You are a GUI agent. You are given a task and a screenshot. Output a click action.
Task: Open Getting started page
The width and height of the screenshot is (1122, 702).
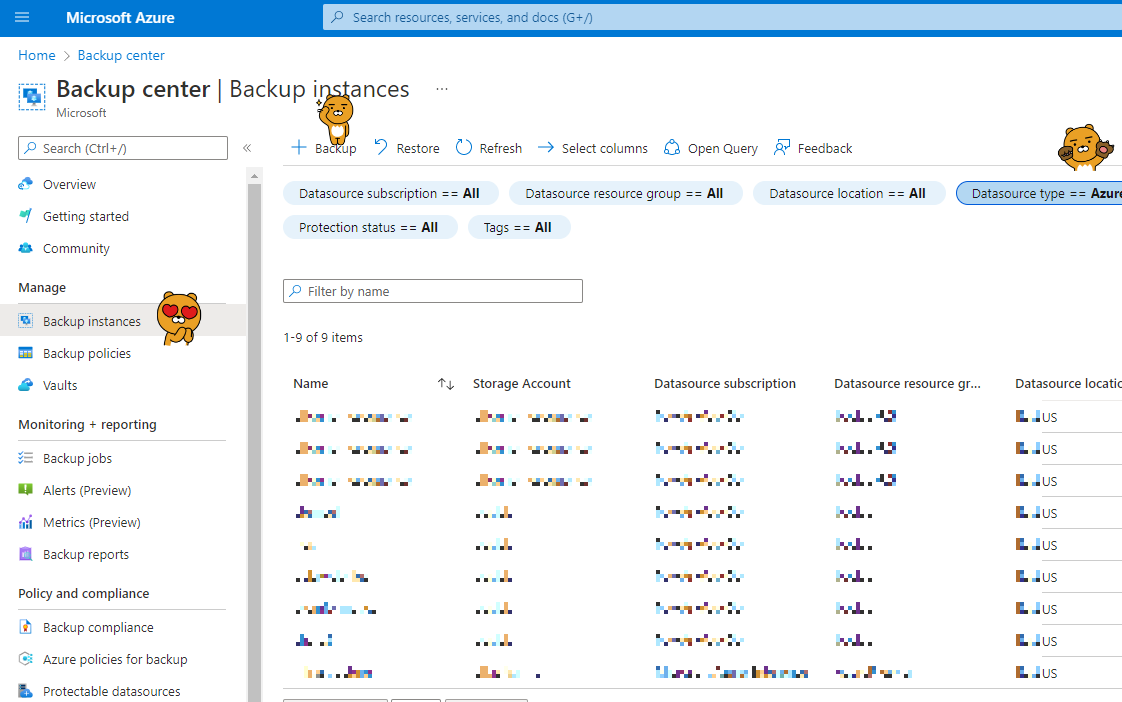point(86,216)
